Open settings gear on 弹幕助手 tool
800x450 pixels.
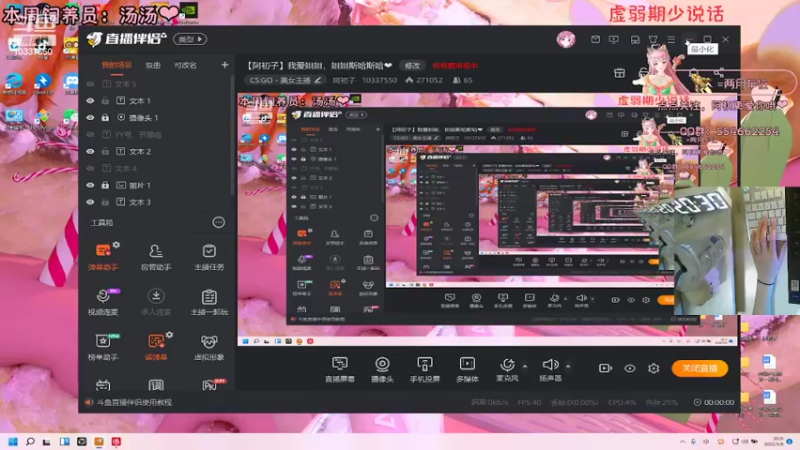click(x=116, y=245)
